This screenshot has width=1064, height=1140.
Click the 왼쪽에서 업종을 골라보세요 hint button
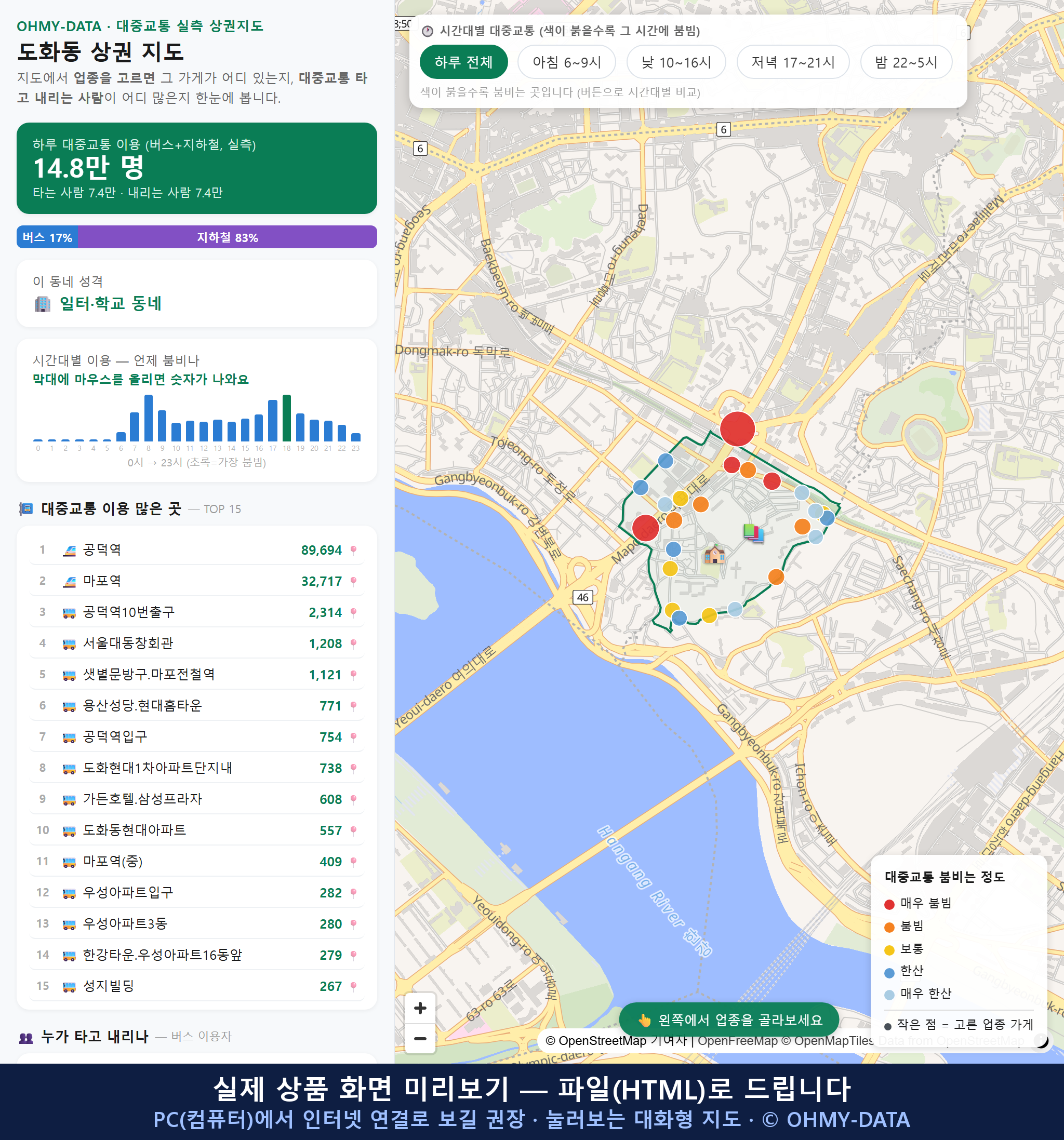click(x=729, y=1020)
